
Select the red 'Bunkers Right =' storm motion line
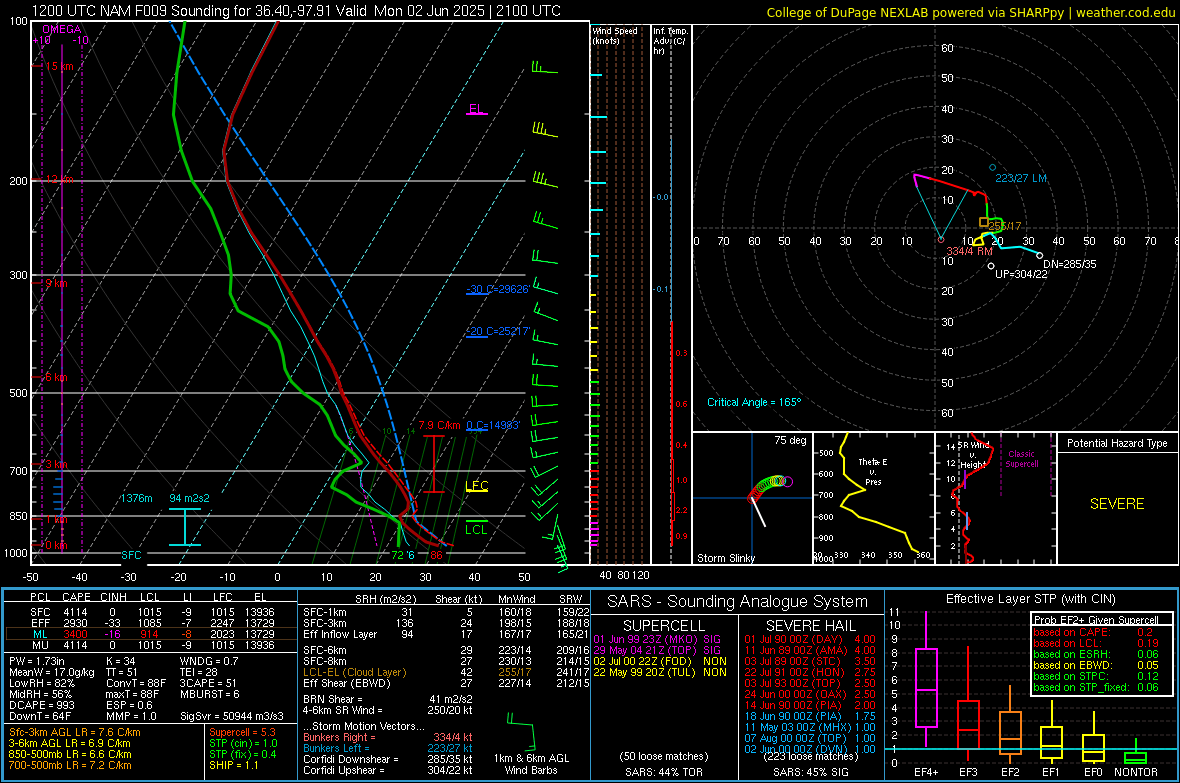tap(388, 737)
